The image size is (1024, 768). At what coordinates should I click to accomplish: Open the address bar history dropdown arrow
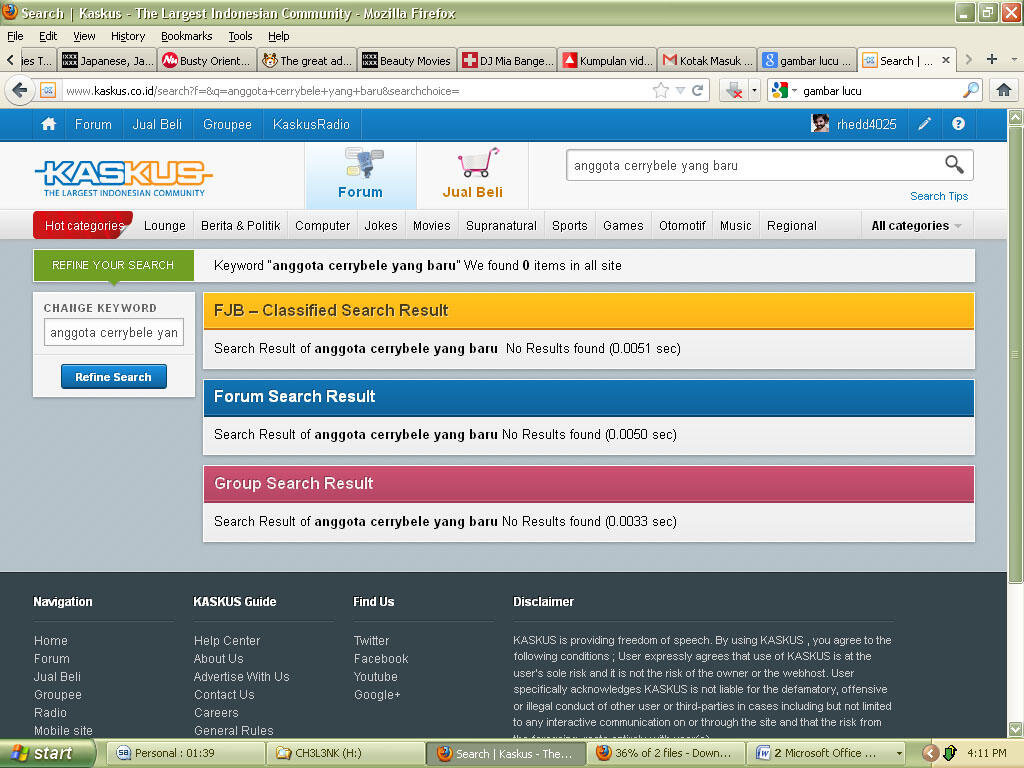click(680, 91)
